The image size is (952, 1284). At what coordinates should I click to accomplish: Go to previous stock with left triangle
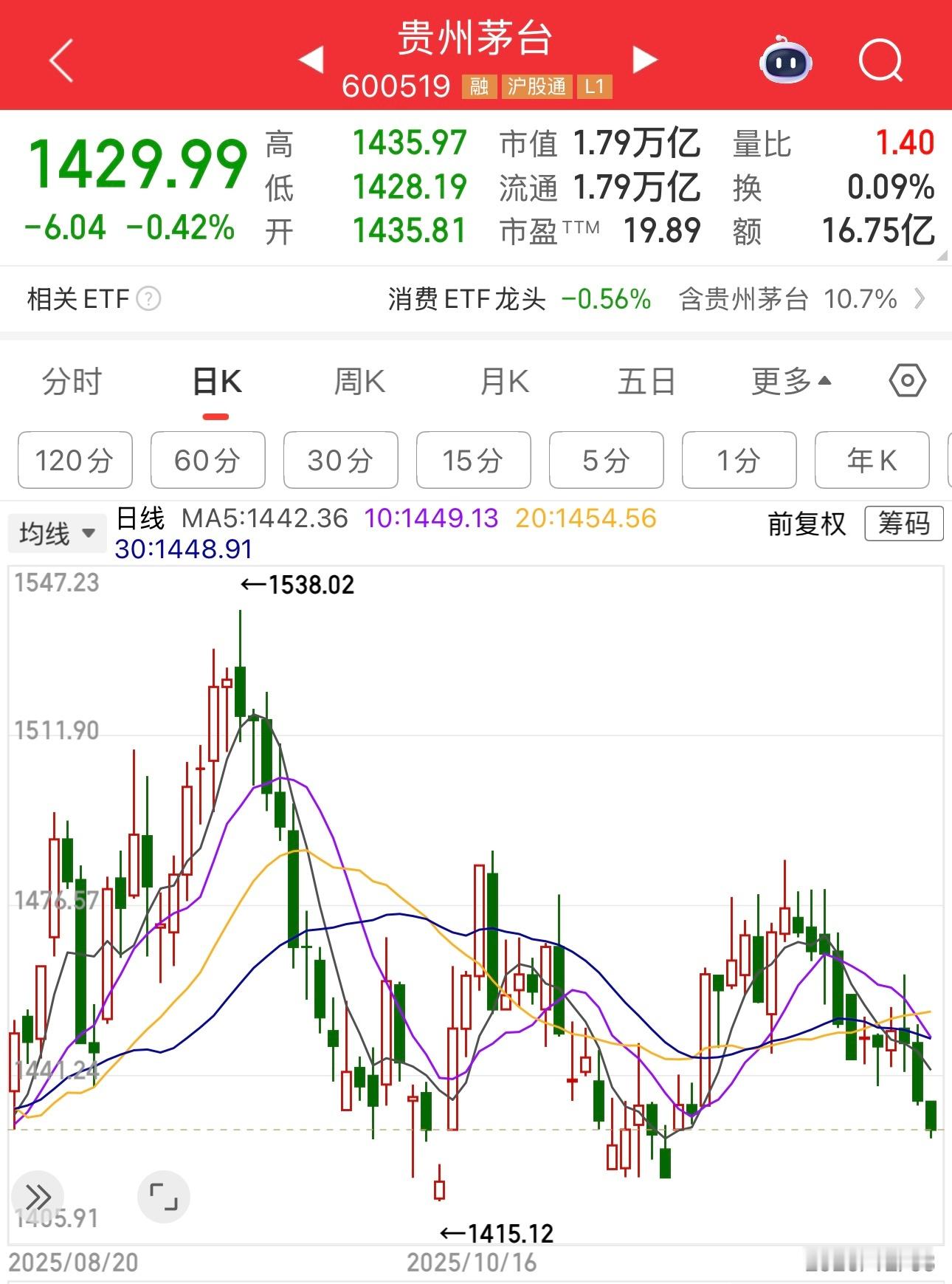coord(311,60)
